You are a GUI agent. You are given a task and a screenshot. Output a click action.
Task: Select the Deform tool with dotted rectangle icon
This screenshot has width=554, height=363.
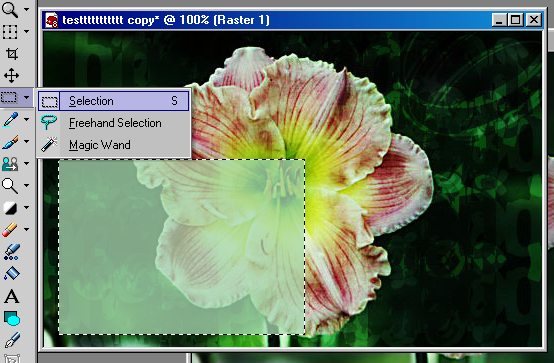[10, 32]
